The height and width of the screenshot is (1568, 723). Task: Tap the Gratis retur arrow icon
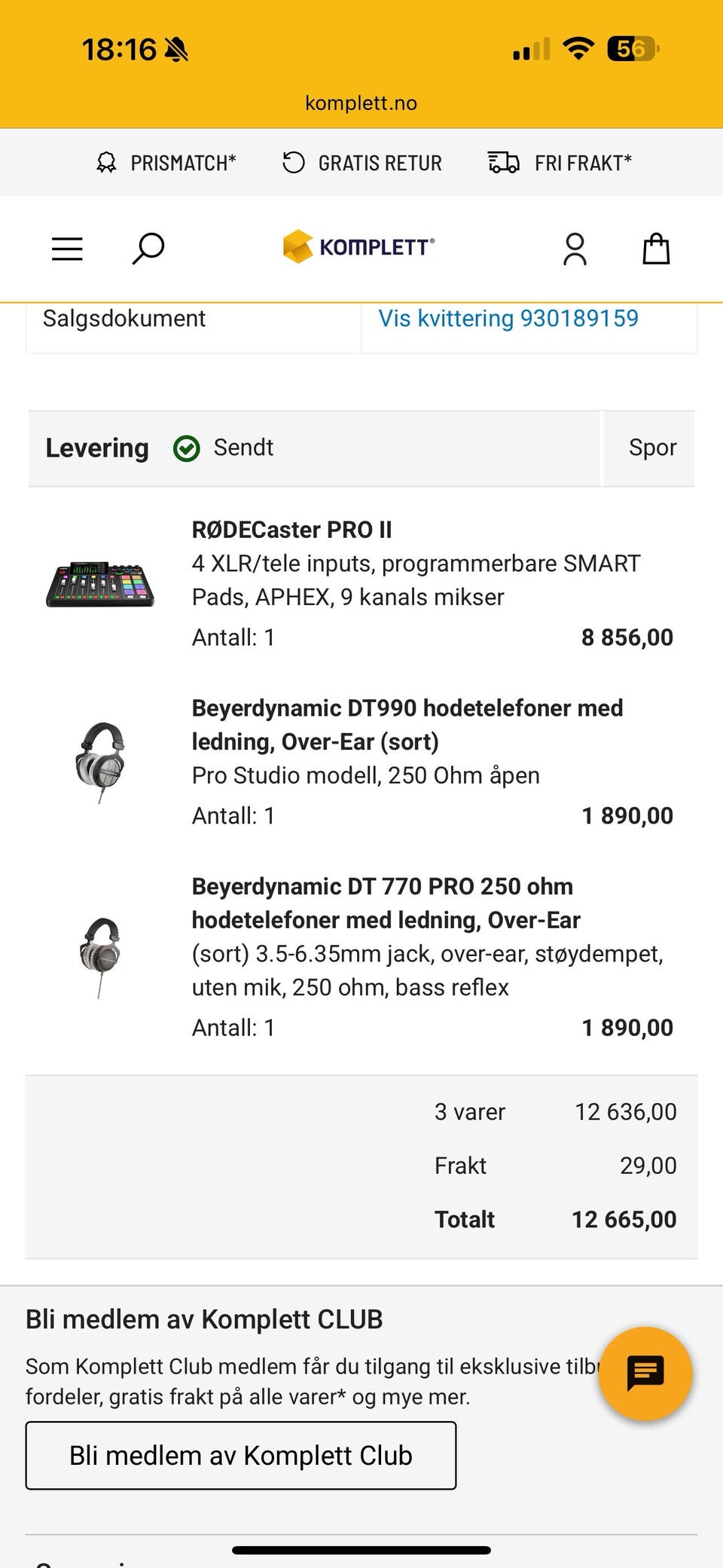pos(293,163)
